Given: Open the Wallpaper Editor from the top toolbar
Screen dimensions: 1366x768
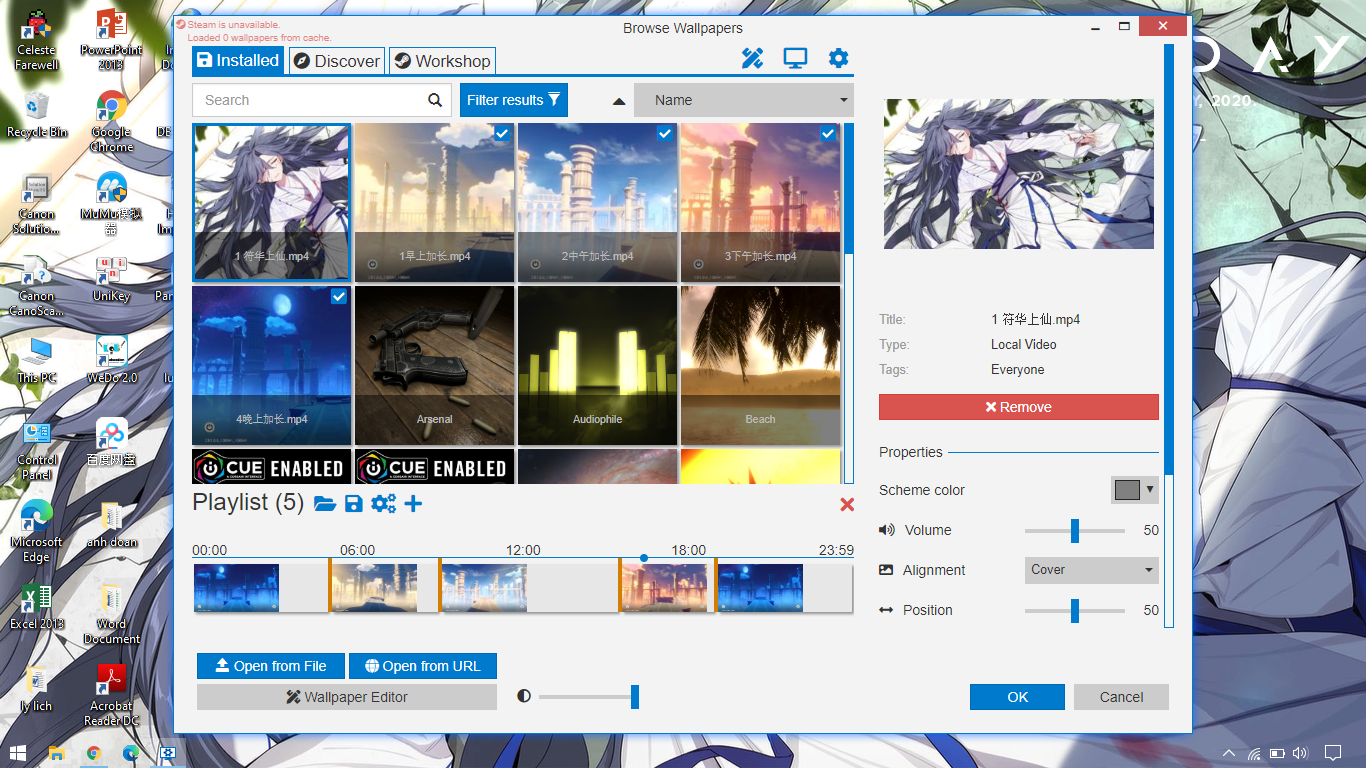Looking at the screenshot, I should coord(752,58).
